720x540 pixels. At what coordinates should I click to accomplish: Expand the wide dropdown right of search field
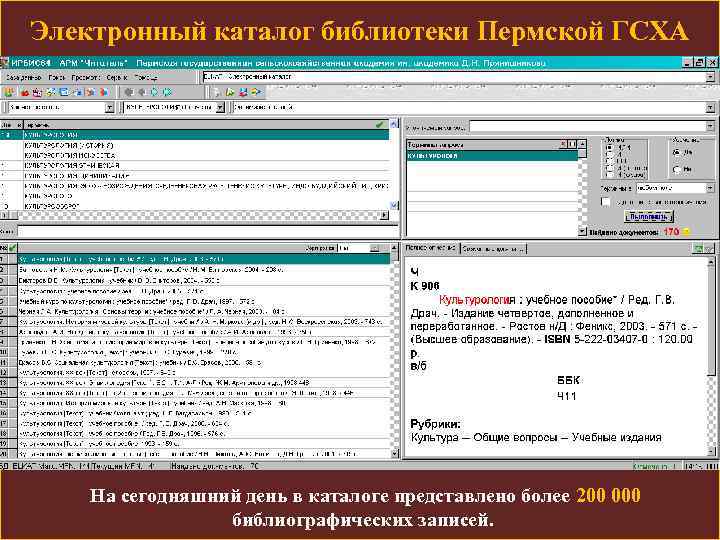point(710,107)
